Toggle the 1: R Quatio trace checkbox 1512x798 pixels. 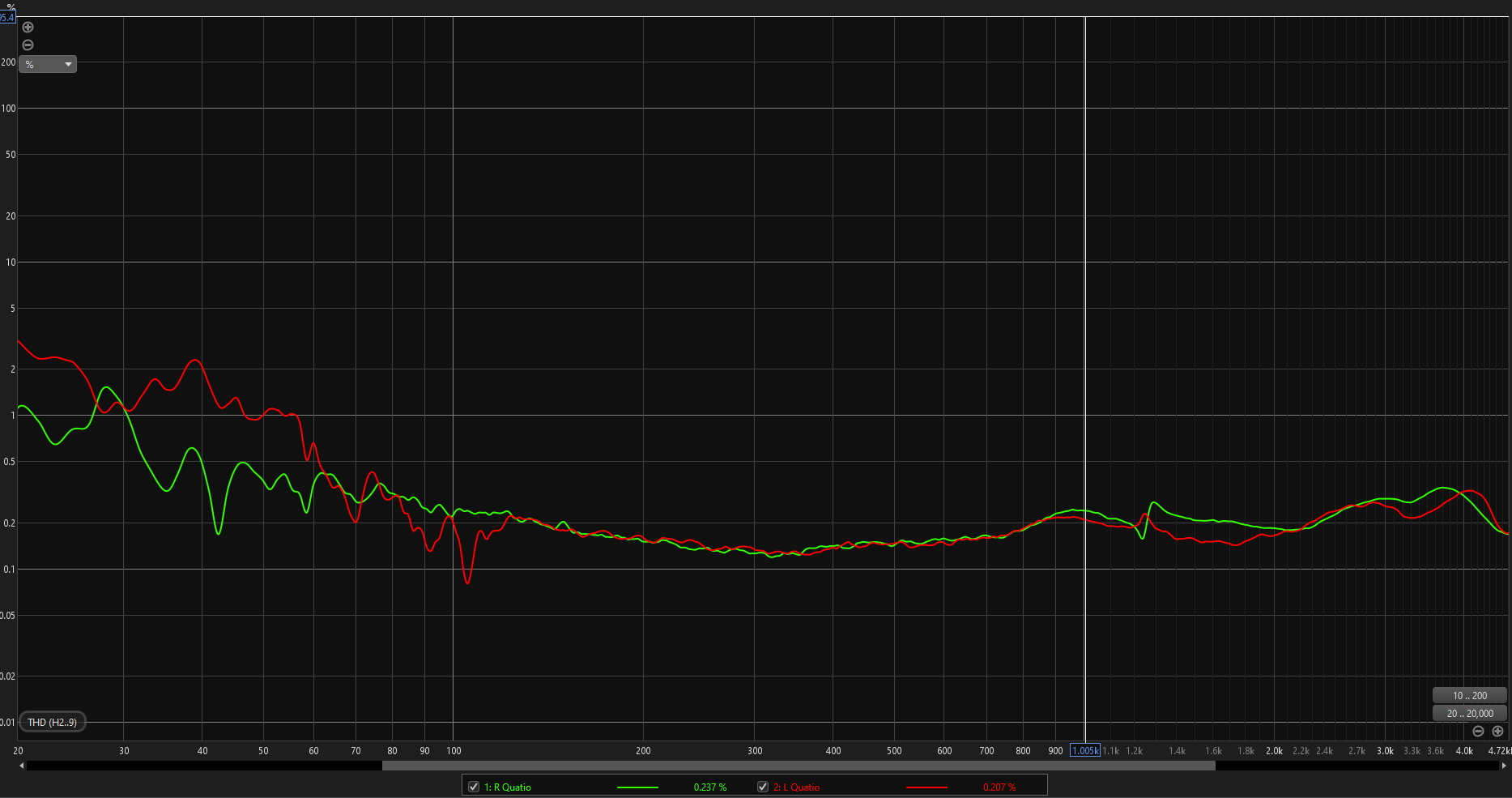[474, 787]
